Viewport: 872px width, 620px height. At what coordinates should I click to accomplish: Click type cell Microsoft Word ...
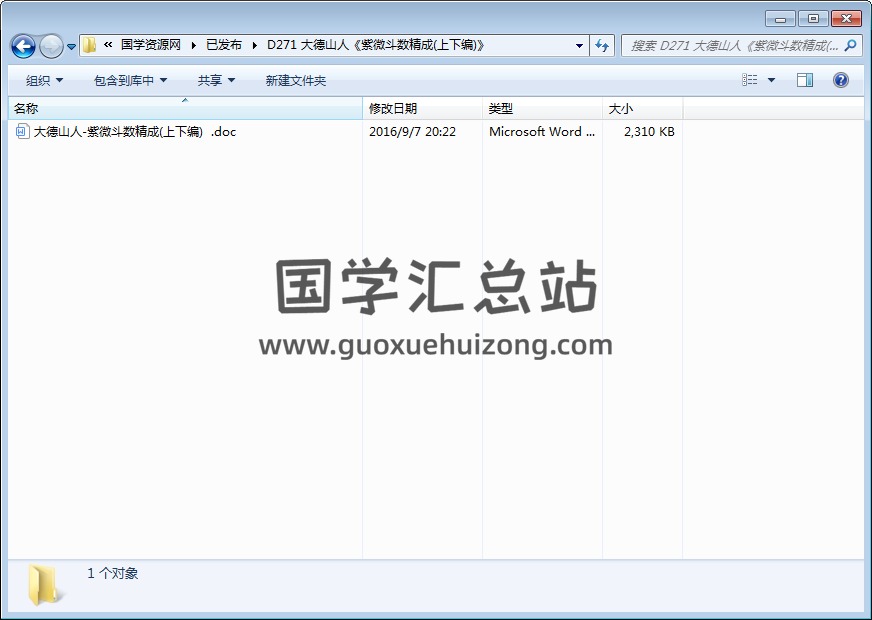click(x=542, y=132)
